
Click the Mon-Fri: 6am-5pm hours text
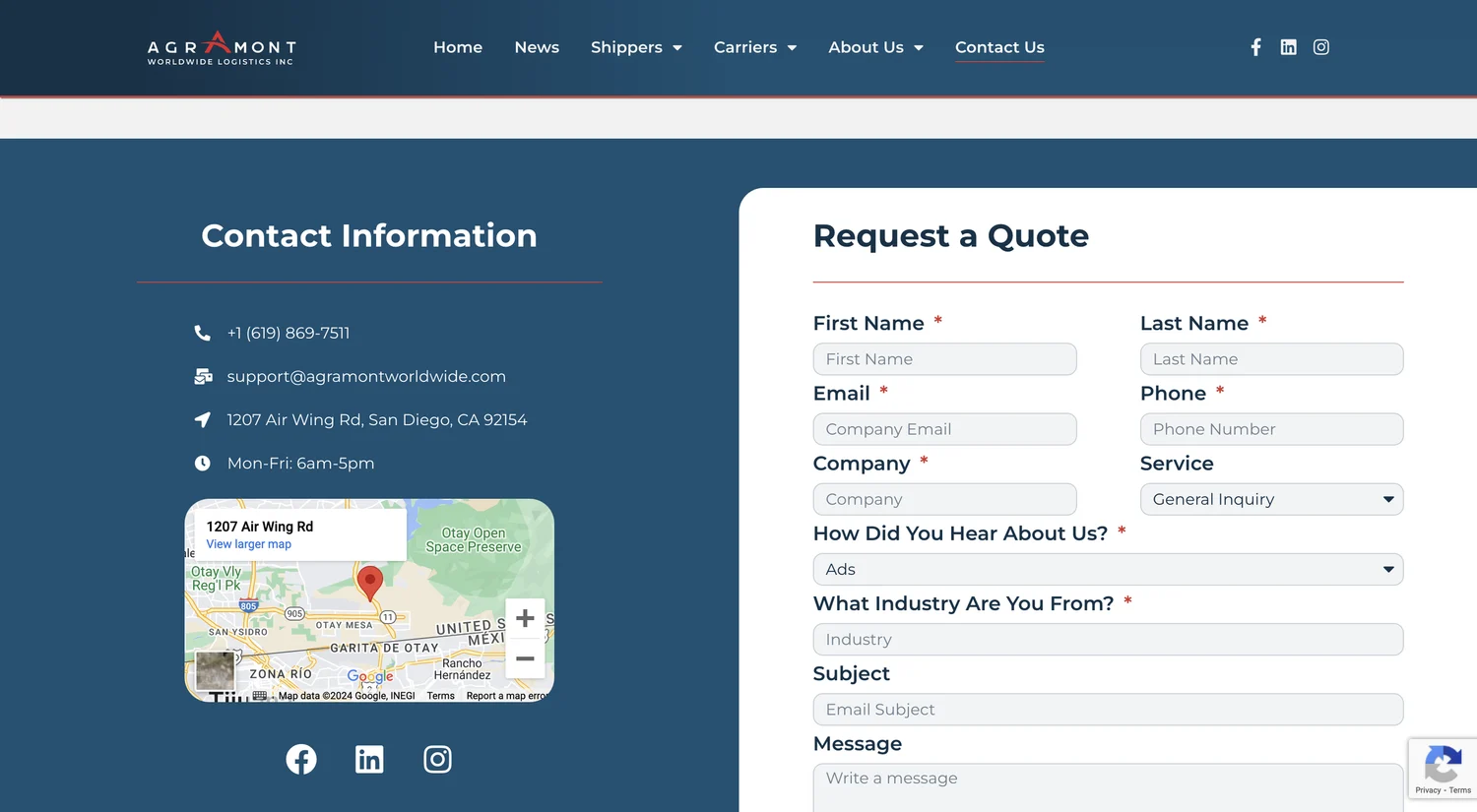pyautogui.click(x=301, y=463)
